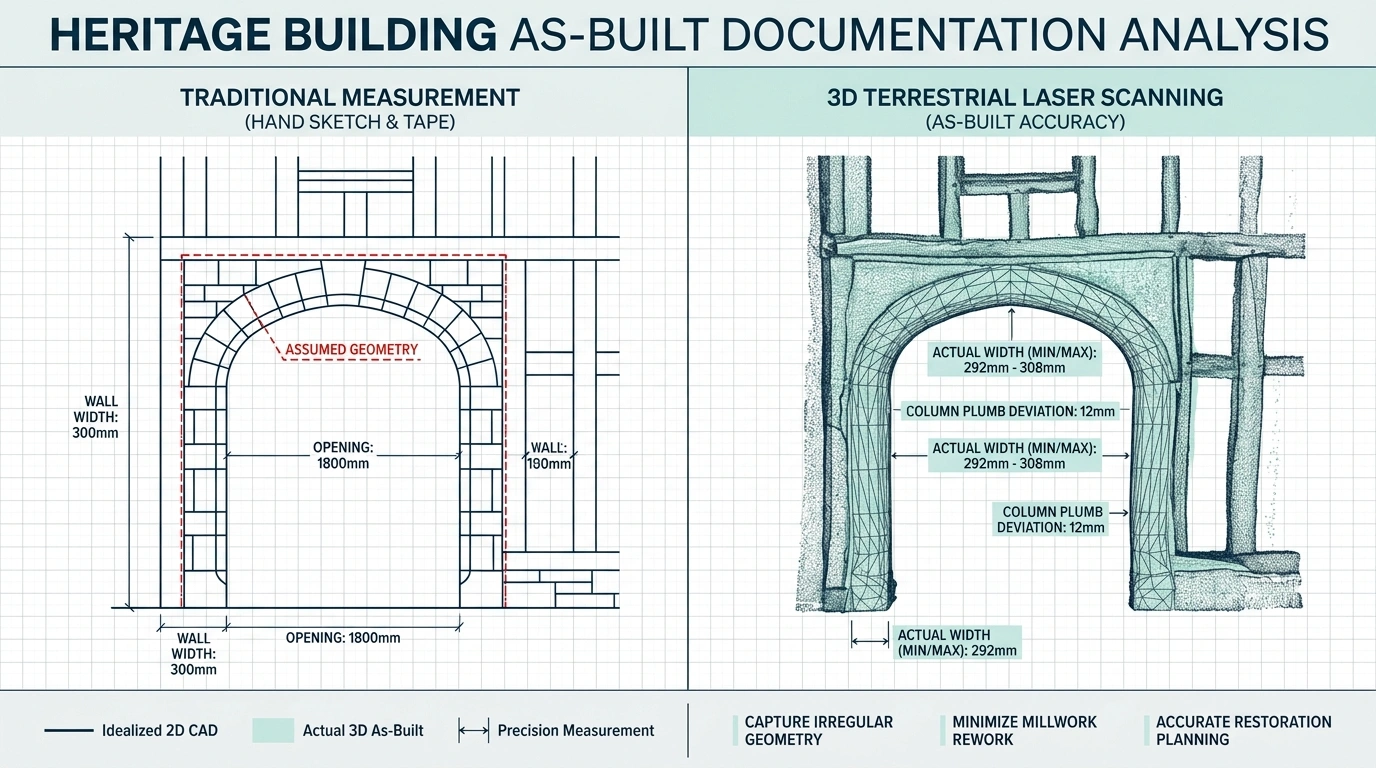Click the Actual Width (Min/Max): 292mm label
The image size is (1376, 768).
[956, 642]
